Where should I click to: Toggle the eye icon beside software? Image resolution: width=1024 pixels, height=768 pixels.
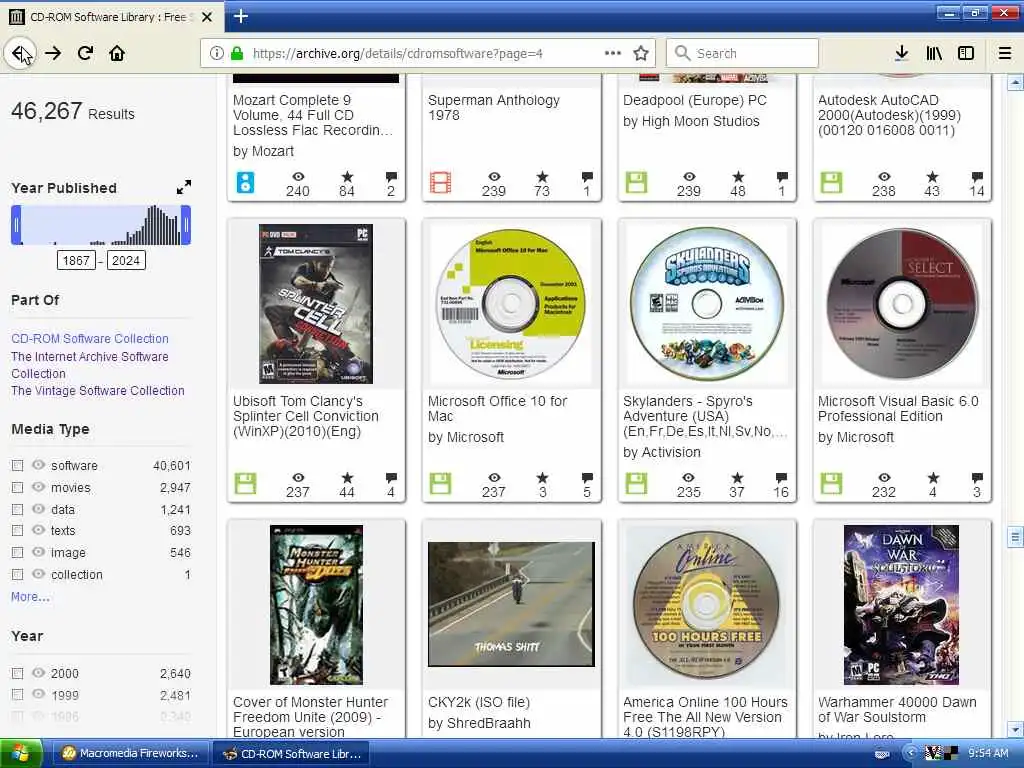39,465
